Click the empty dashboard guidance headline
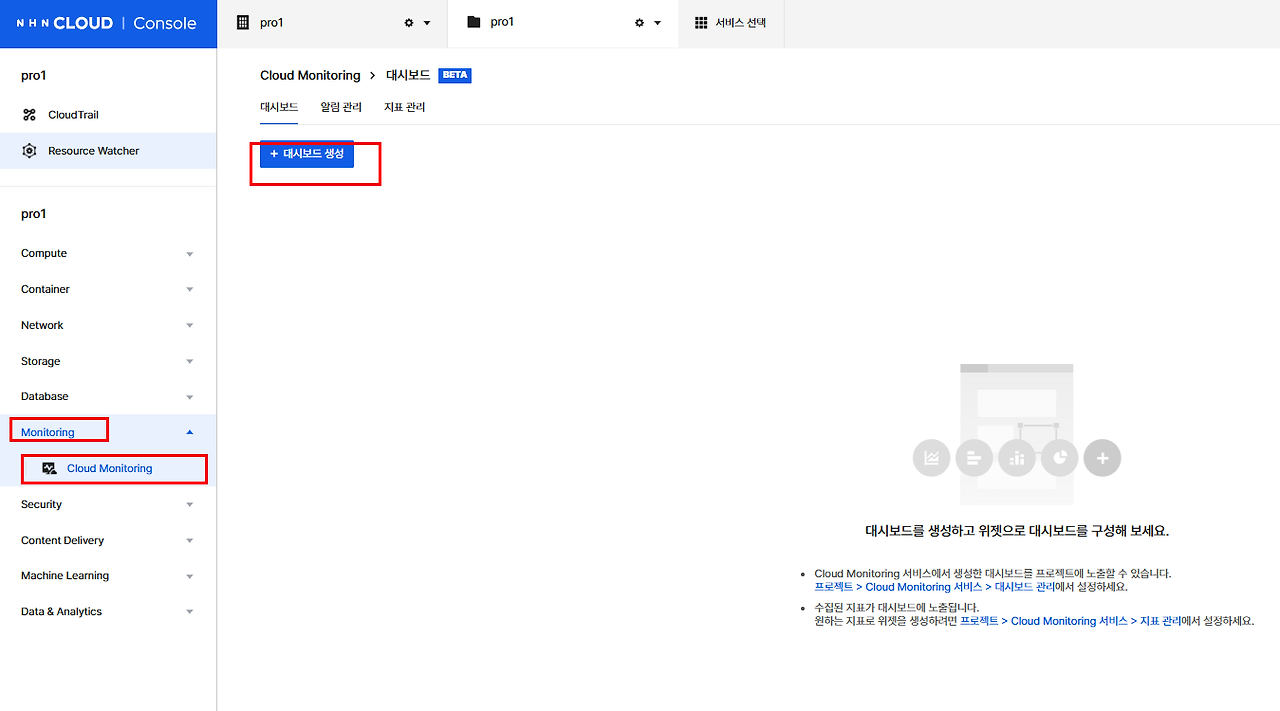This screenshot has height=711, width=1280. tap(1017, 531)
